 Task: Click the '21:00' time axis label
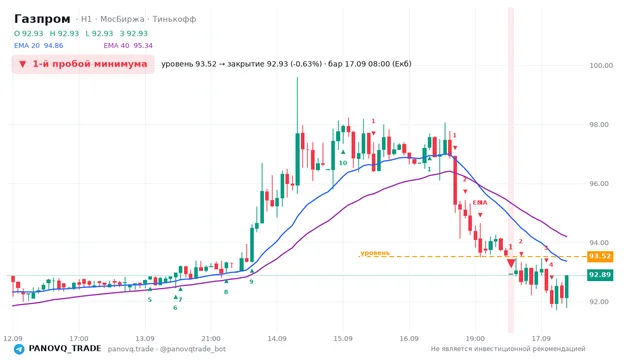[x=211, y=338]
